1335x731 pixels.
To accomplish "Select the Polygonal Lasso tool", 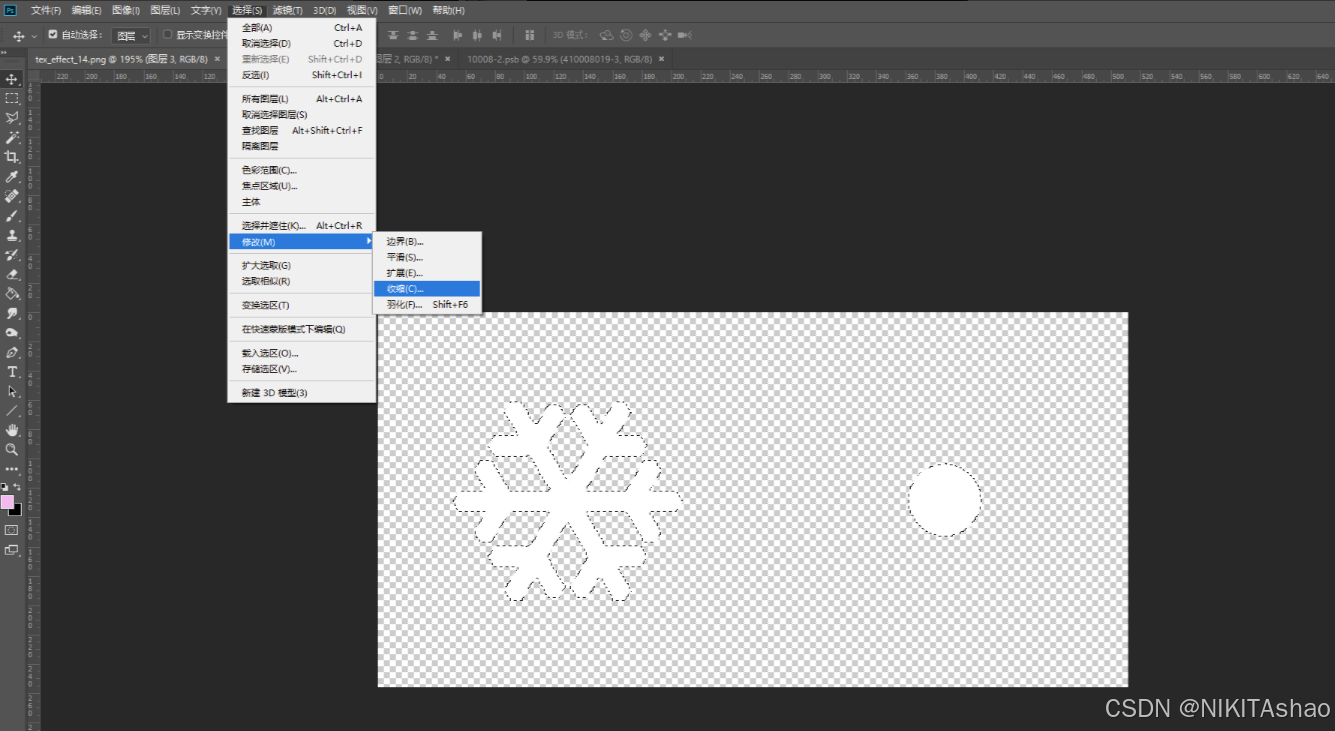I will coord(12,118).
